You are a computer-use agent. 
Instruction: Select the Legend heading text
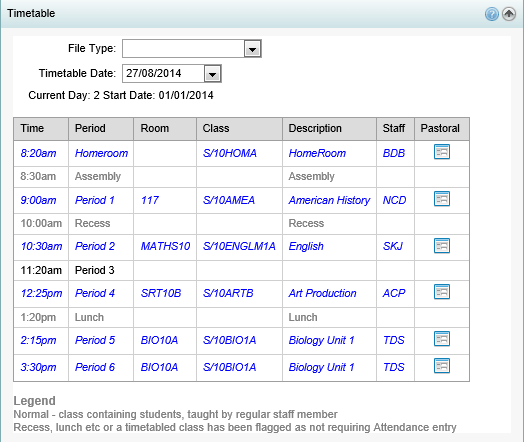coord(34,401)
